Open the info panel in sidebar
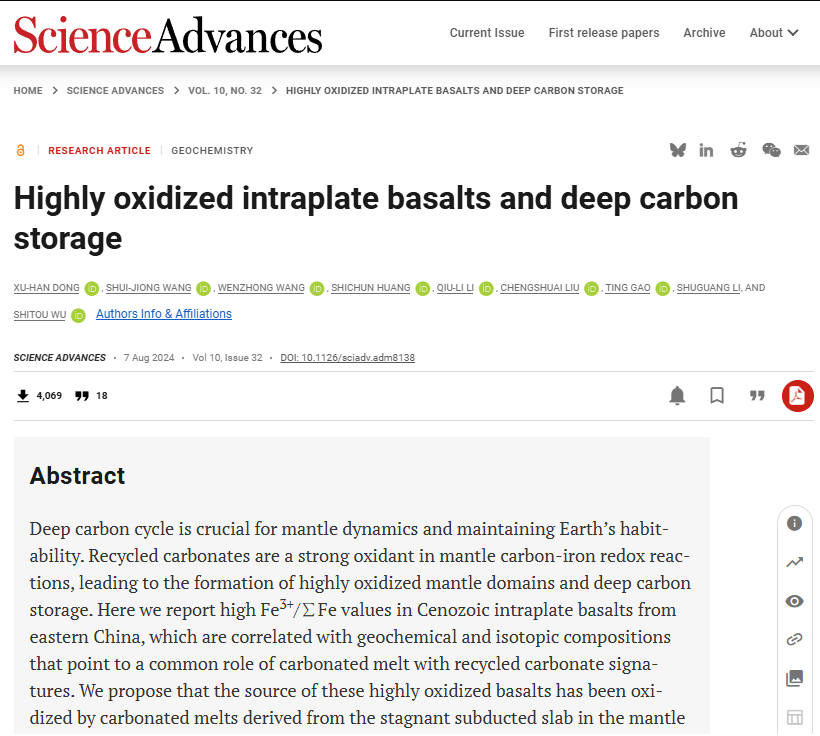820x736 pixels. [795, 523]
